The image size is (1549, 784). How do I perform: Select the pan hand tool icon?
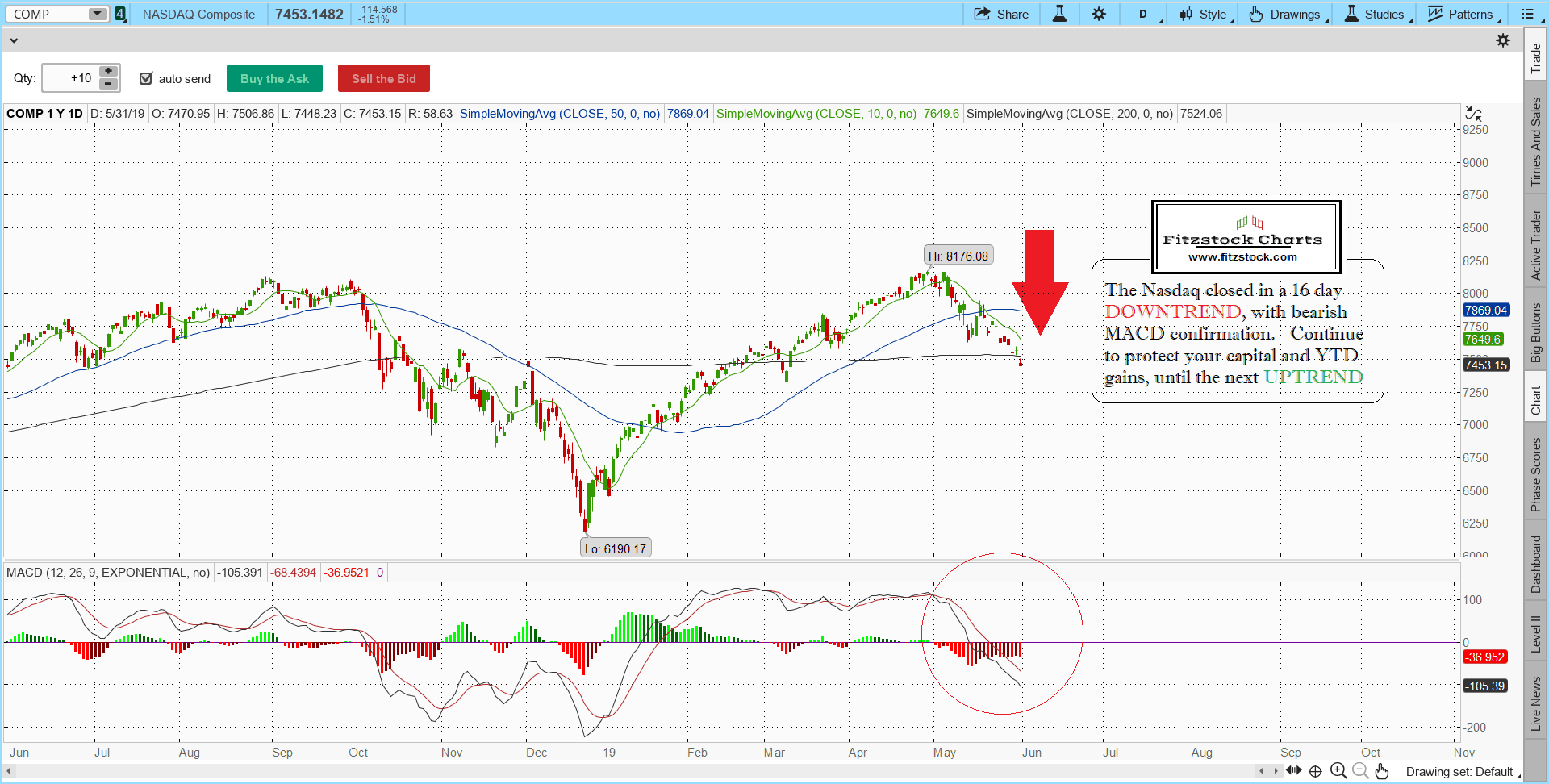1382,771
